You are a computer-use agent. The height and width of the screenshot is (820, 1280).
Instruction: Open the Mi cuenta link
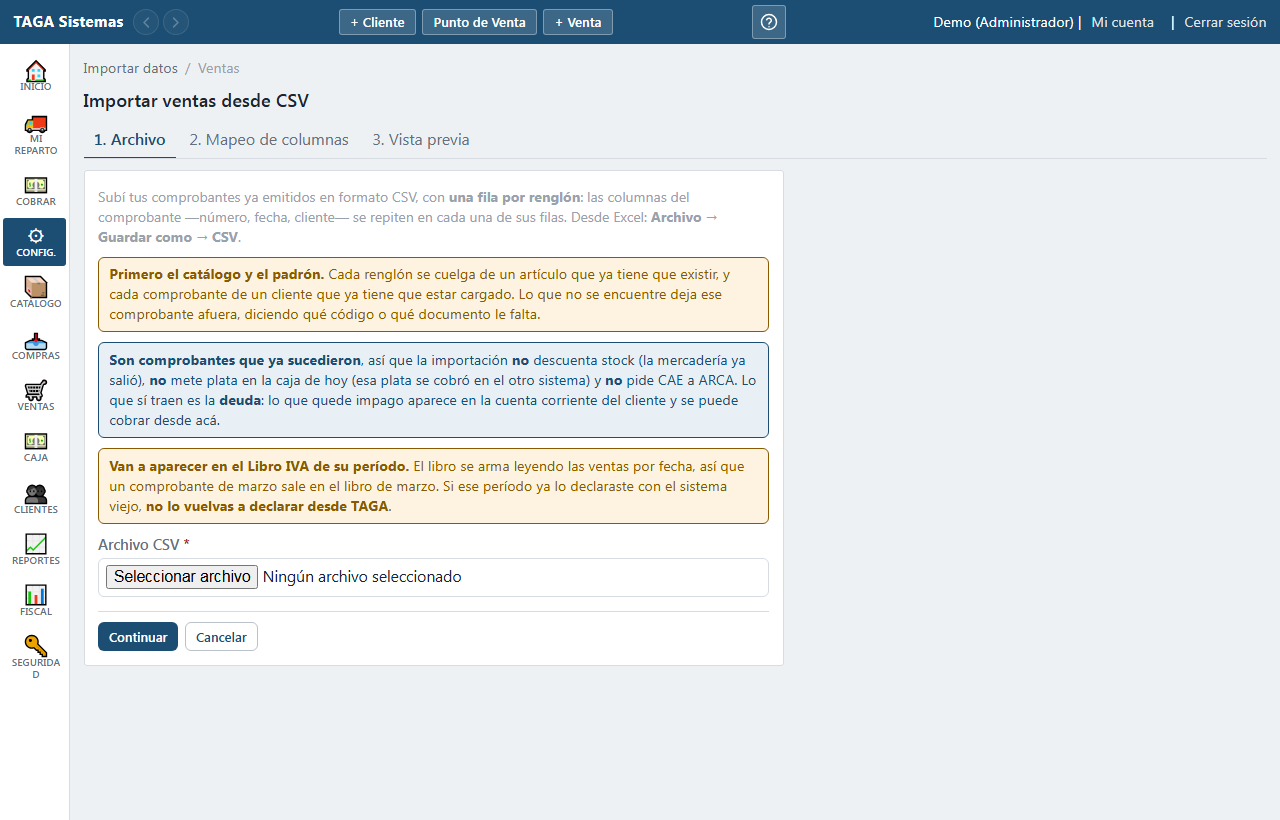coord(1122,22)
